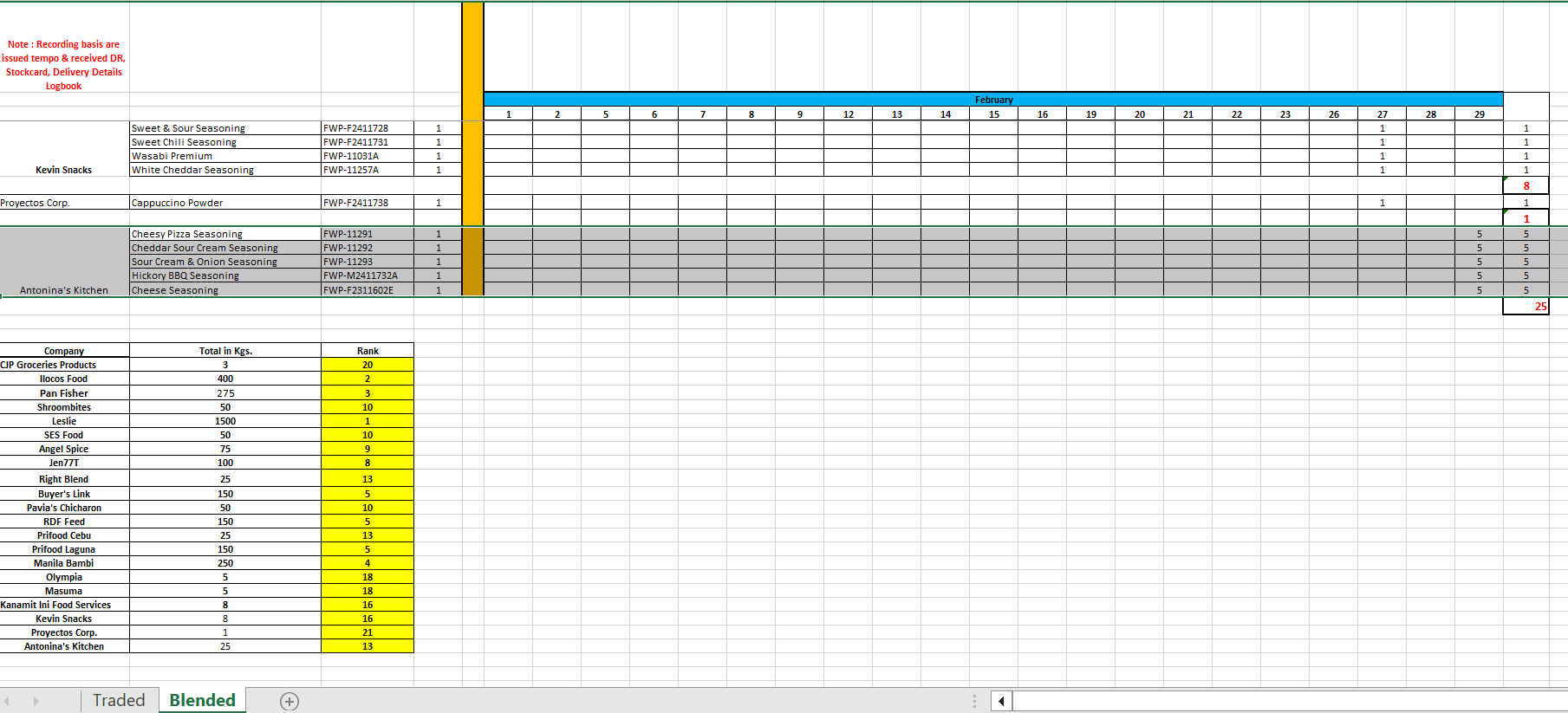Screen dimensions: 1568x713
Task: Select the Wasabi Premium cell
Action: 225,156
